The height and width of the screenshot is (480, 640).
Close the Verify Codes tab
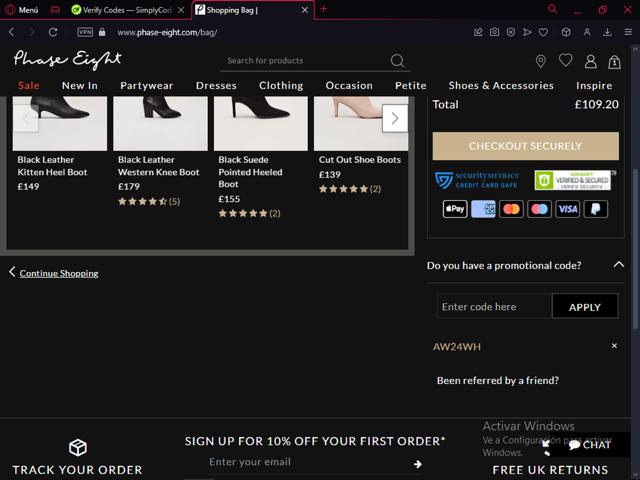pos(181,10)
